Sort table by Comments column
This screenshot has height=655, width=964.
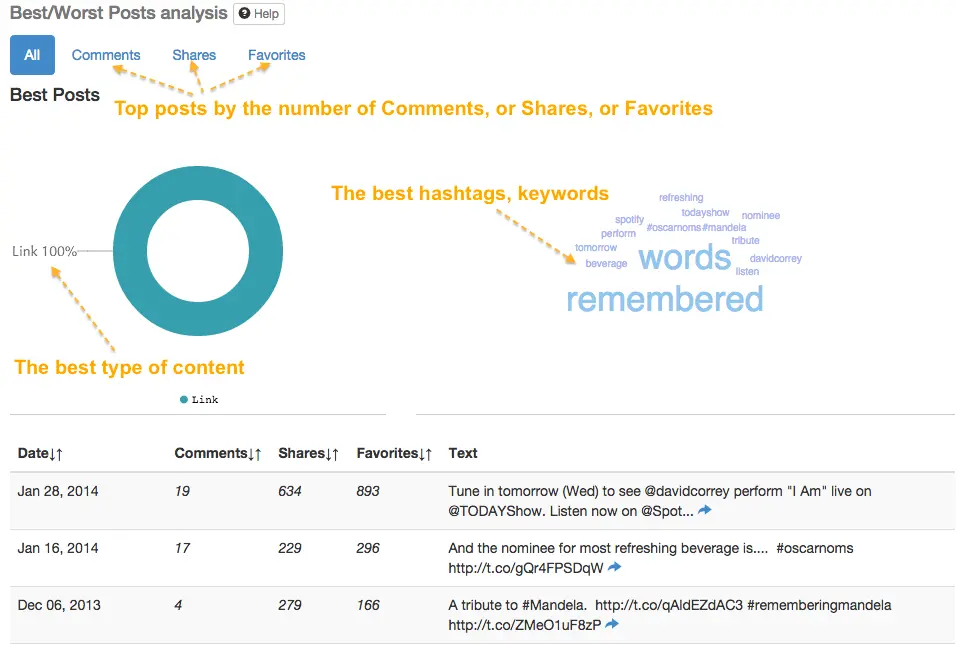[x=218, y=454]
